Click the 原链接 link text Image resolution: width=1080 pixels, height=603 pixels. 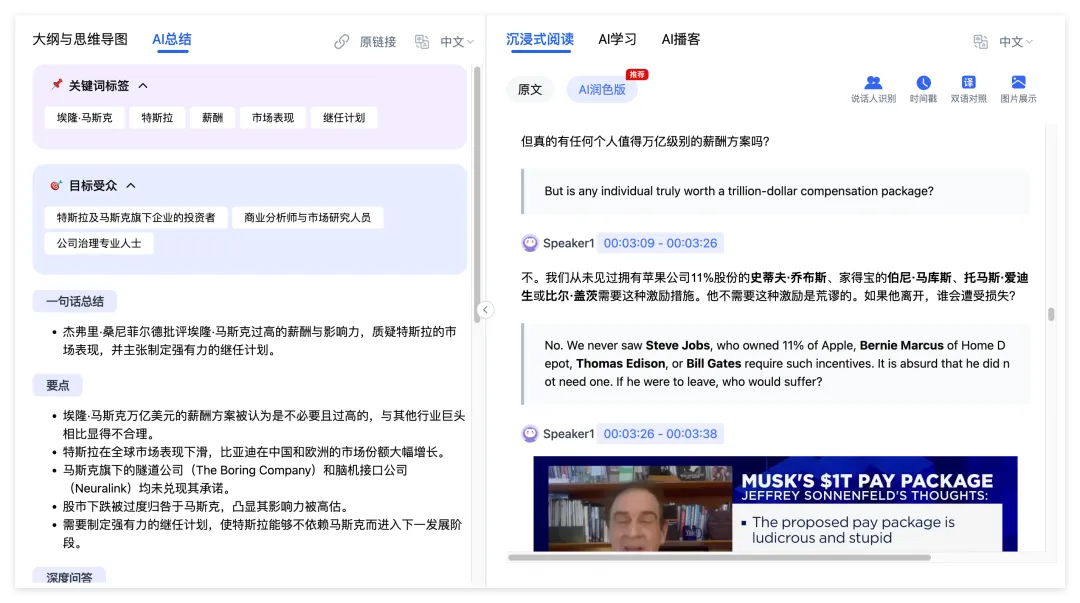click(x=377, y=42)
